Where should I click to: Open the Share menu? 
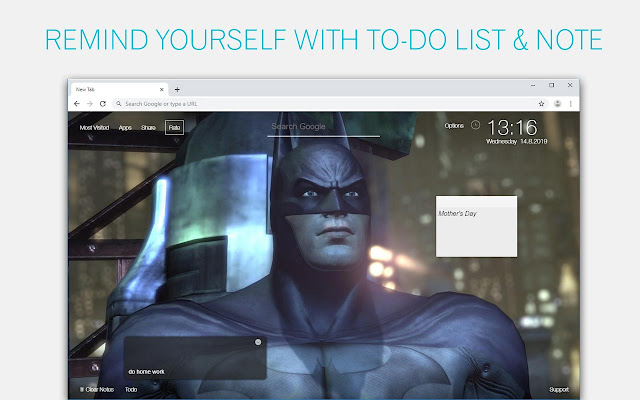point(148,127)
